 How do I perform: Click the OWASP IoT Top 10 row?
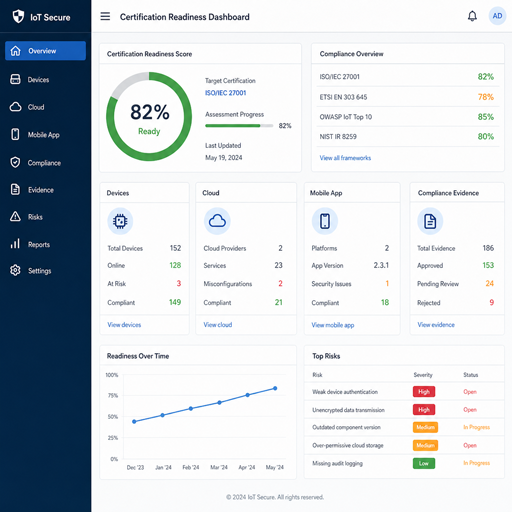pyautogui.click(x=408, y=117)
